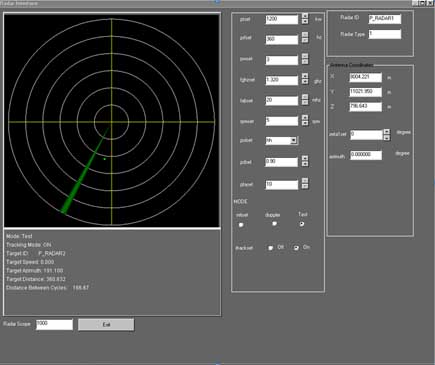Viewport: 435px width, 365px height.
Task: Click the 'Distance Between Cycles' line
Action: (48, 288)
